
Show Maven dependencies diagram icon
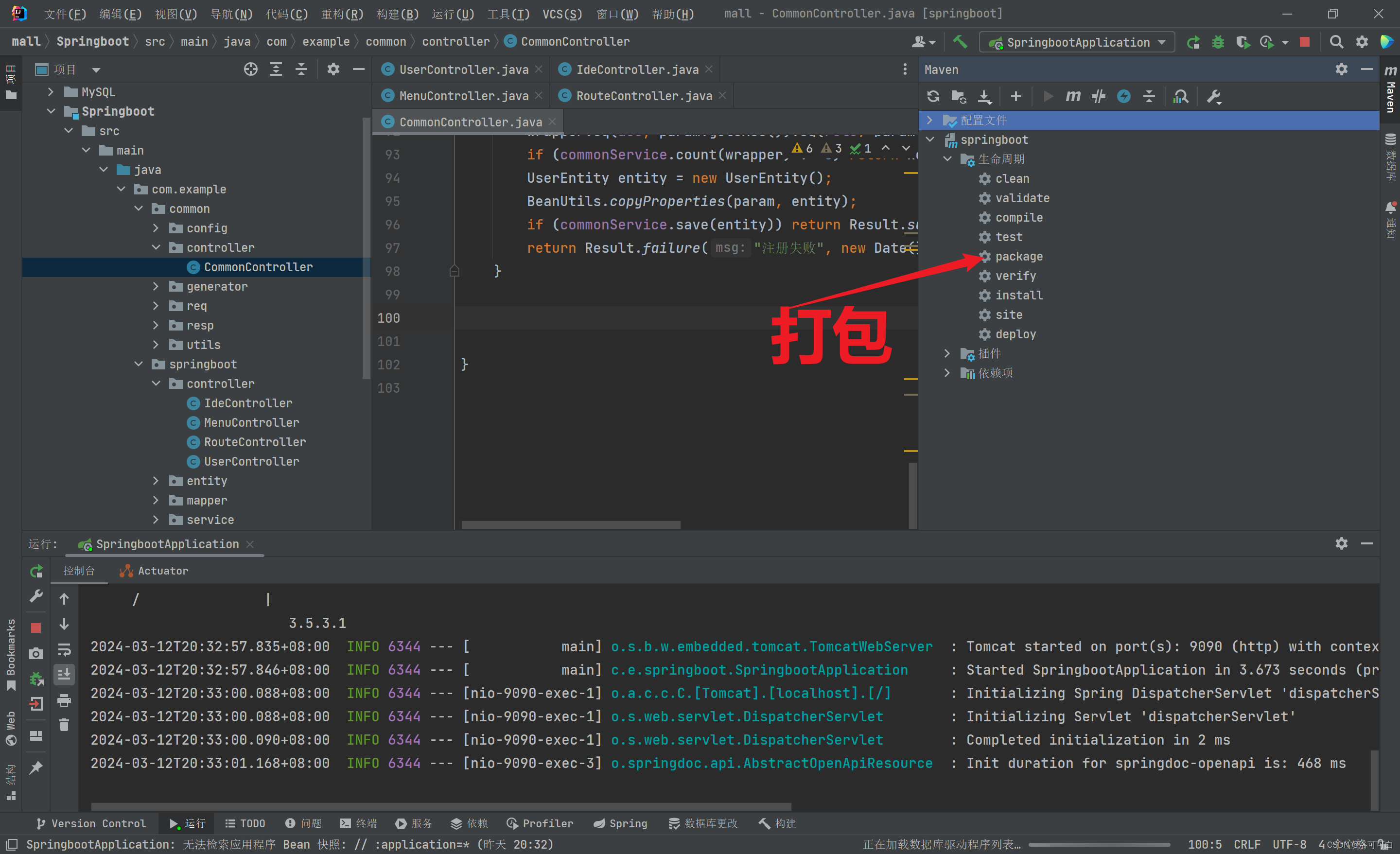click(x=1181, y=97)
